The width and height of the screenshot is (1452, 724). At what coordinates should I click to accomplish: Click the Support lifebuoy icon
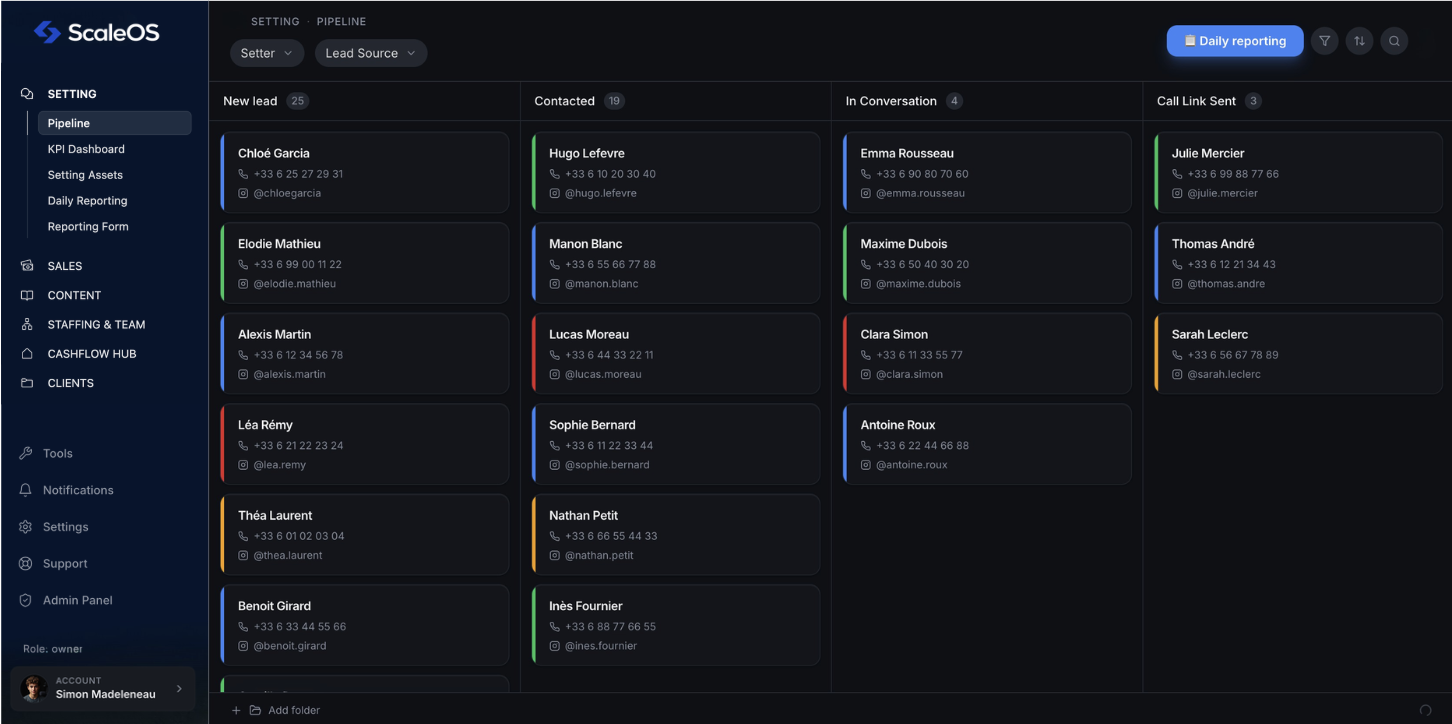(x=26, y=564)
